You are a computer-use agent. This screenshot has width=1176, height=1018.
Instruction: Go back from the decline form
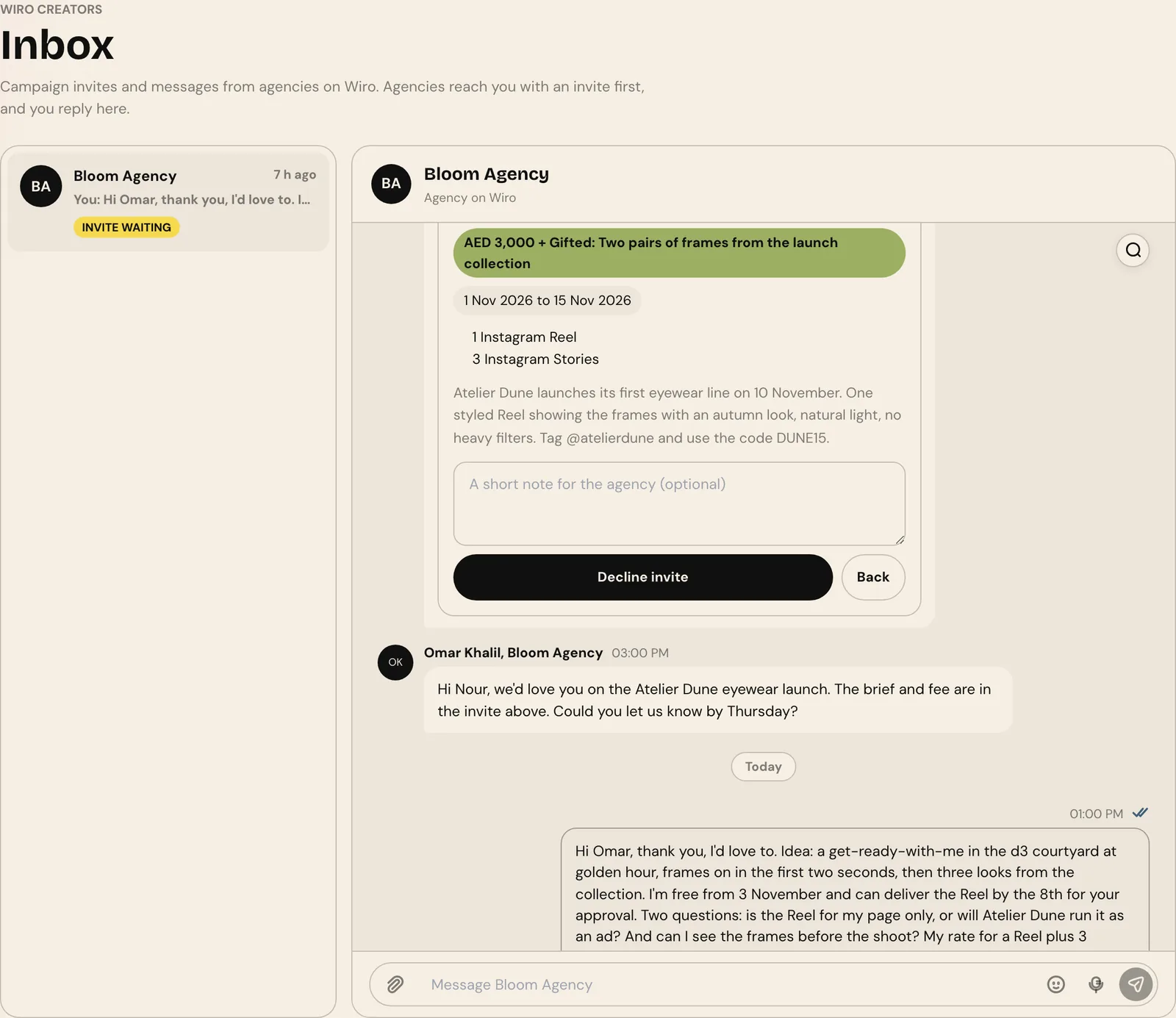[x=872, y=577]
